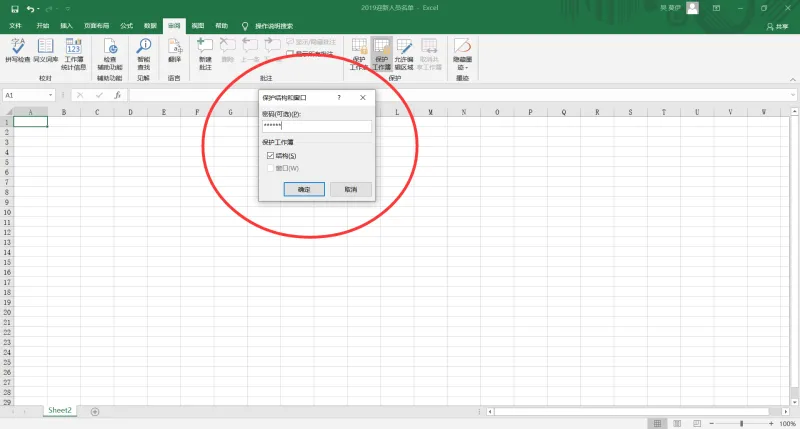The height and width of the screenshot is (429, 800).
Task: Select Allow Edit Ranges (允许编辑区域)
Action: [x=404, y=54]
